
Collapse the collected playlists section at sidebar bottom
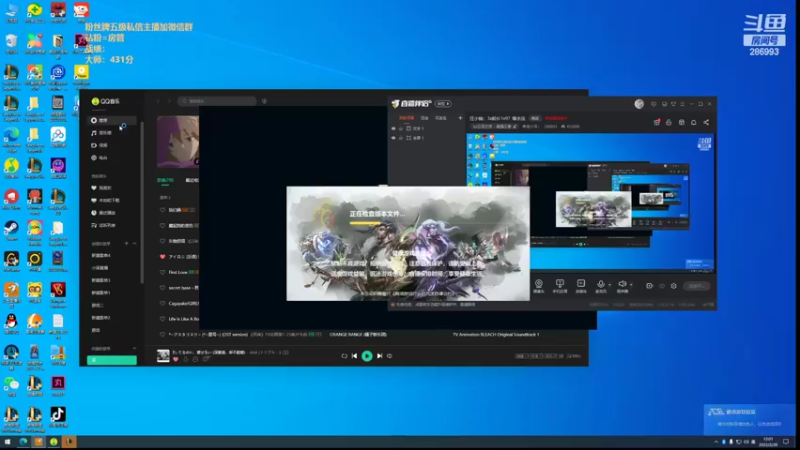(x=134, y=348)
